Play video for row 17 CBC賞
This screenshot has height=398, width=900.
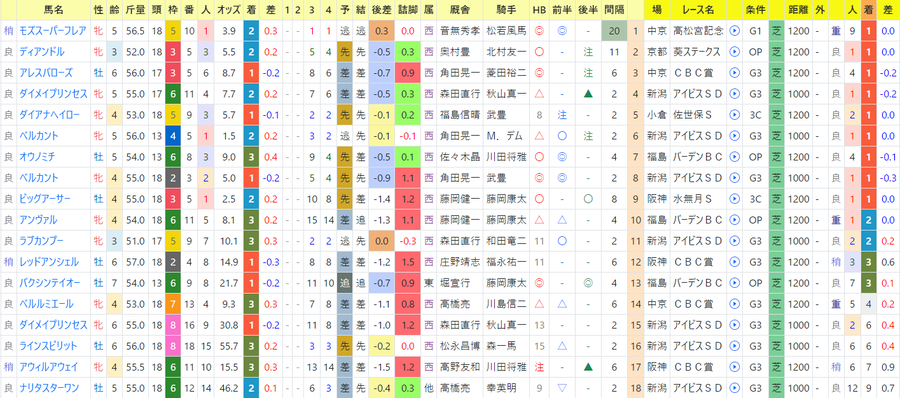point(734,367)
